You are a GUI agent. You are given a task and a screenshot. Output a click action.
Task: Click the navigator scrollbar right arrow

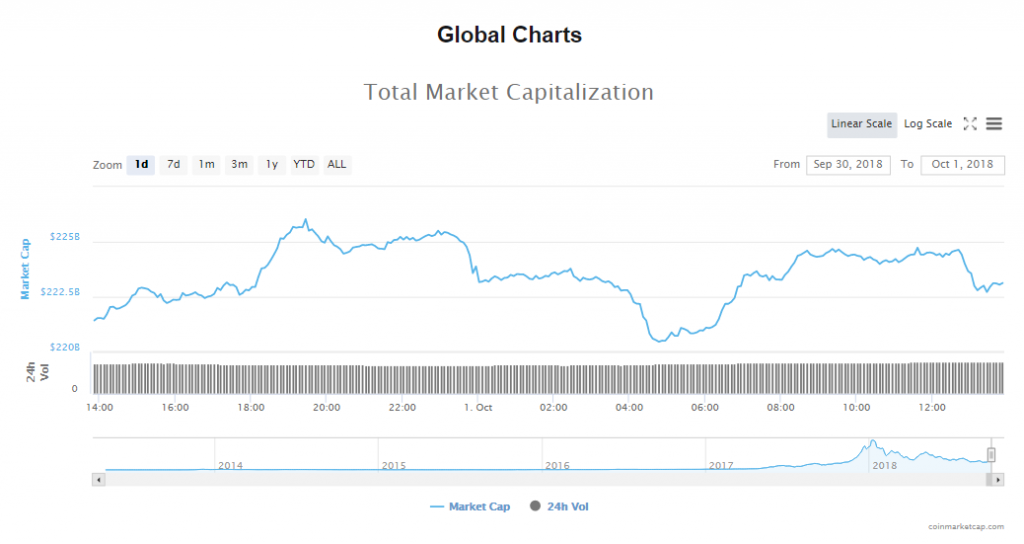coord(999,479)
